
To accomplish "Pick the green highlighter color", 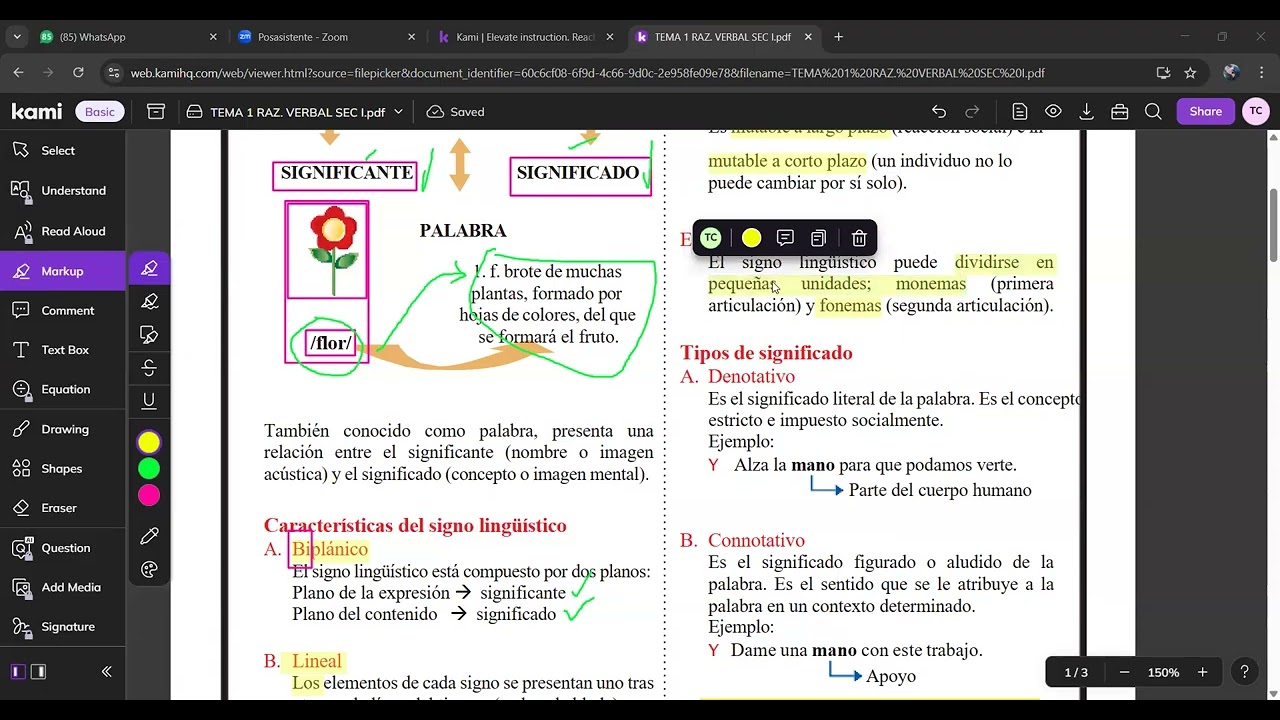I will 149,468.
